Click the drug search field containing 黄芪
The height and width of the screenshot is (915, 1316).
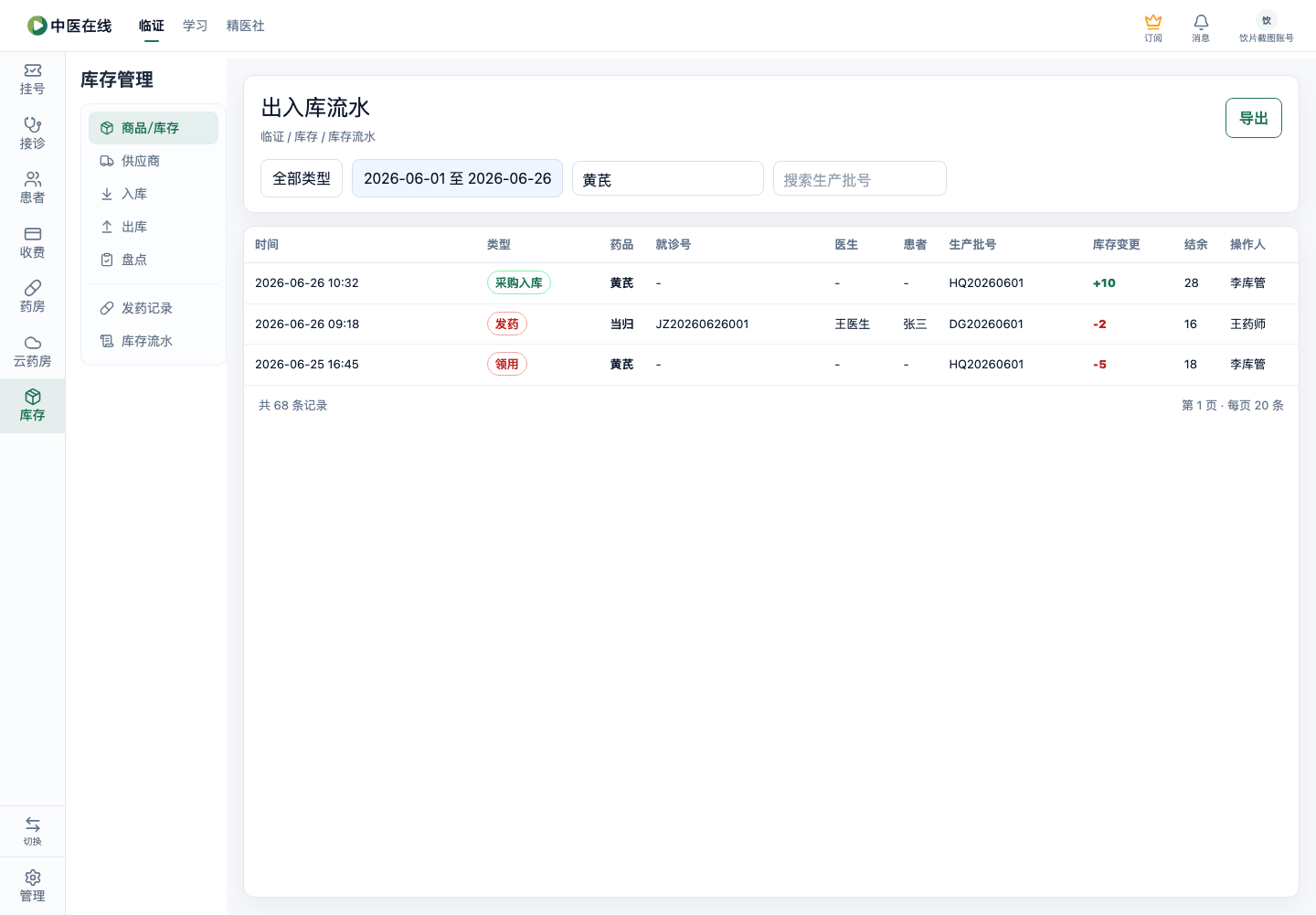[x=668, y=178]
